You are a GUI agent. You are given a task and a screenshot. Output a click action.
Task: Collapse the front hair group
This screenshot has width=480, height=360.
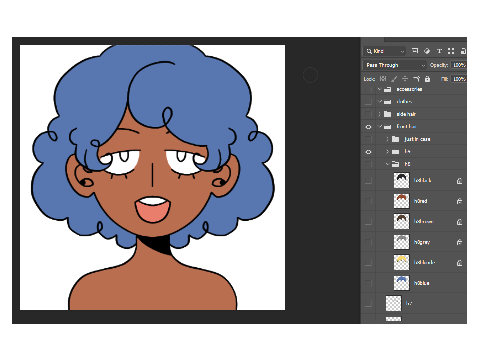[379, 126]
